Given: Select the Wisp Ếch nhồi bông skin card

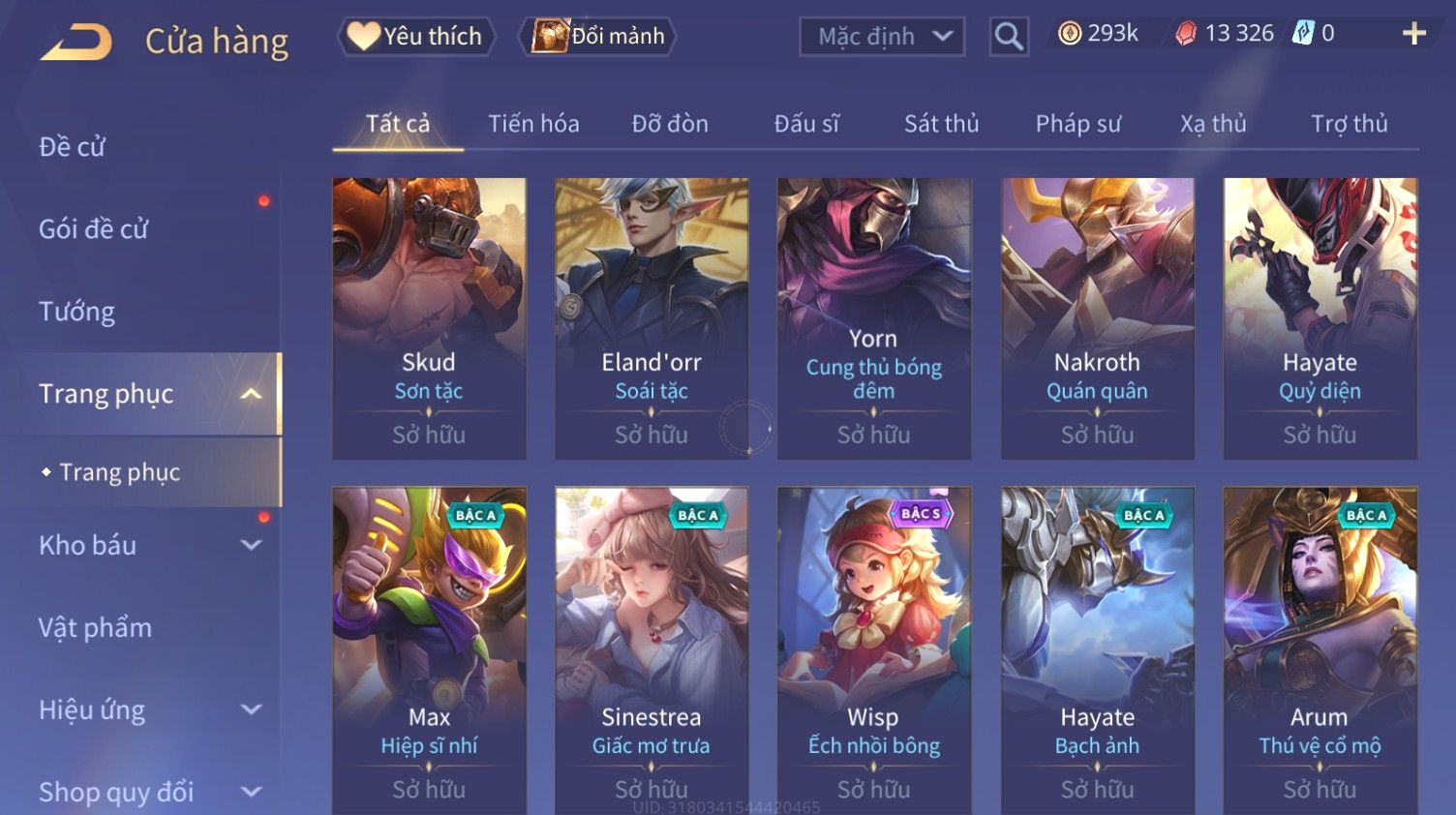Looking at the screenshot, I should pos(873,650).
